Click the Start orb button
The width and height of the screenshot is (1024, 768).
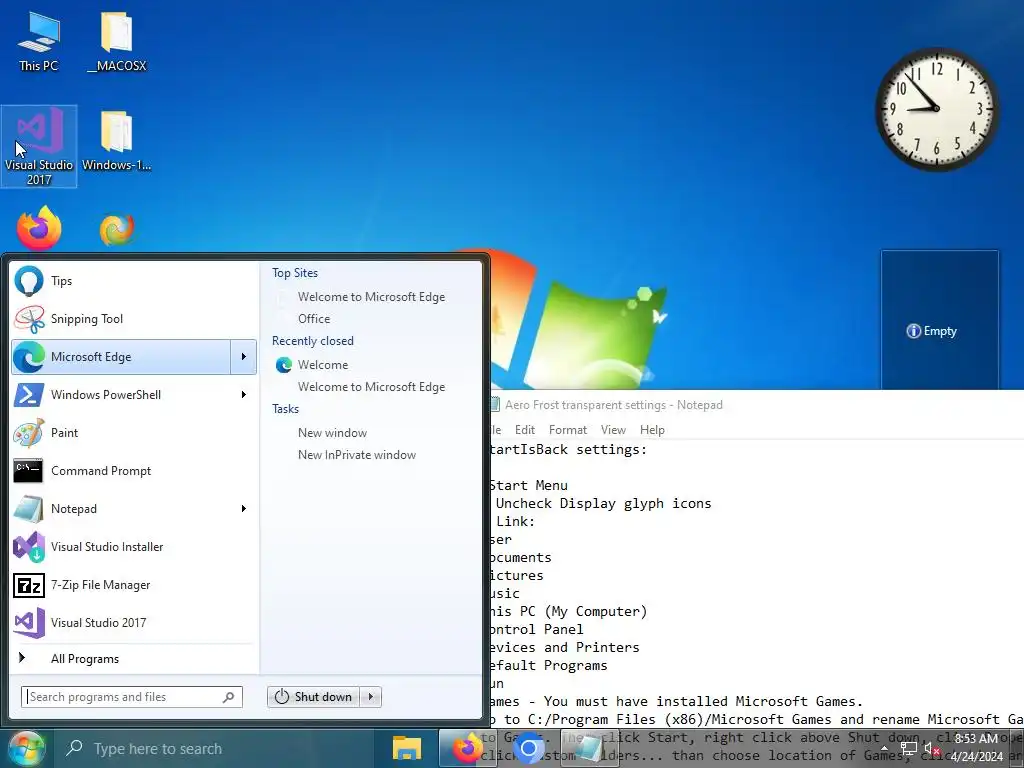coord(25,748)
